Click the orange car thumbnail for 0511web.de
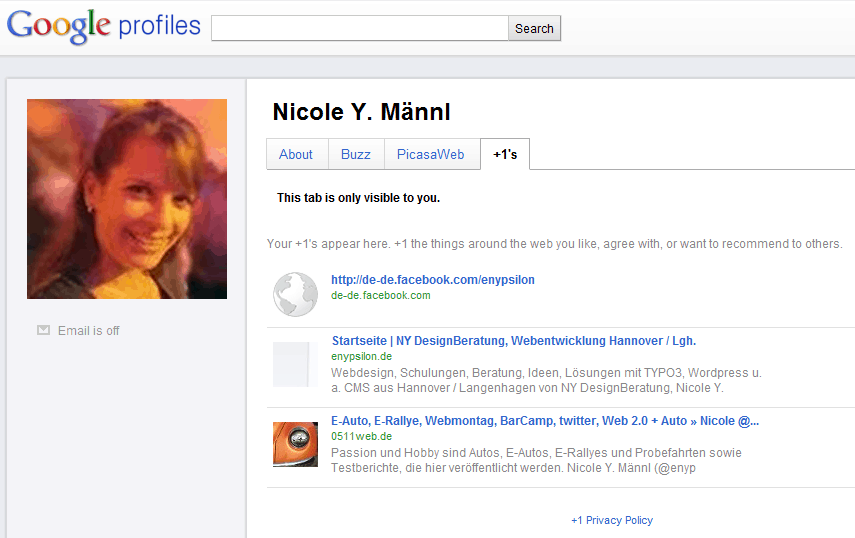The width and height of the screenshot is (855, 538). [x=295, y=444]
